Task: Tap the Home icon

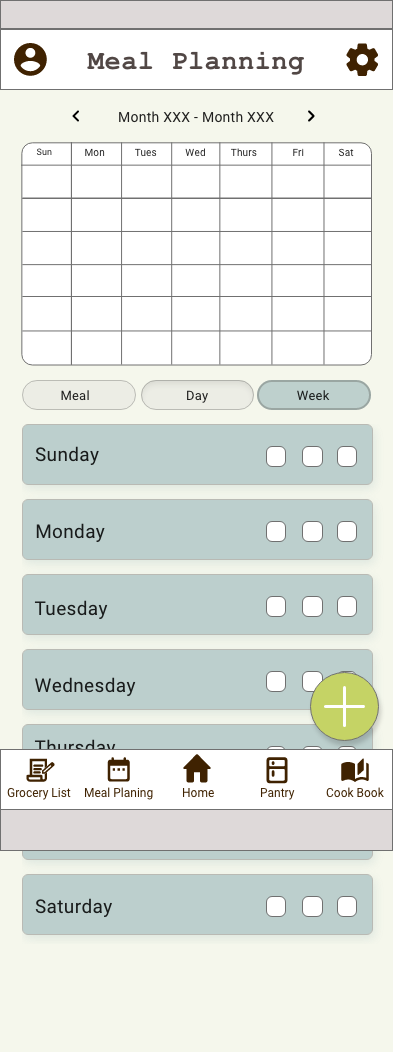Action: point(197,769)
